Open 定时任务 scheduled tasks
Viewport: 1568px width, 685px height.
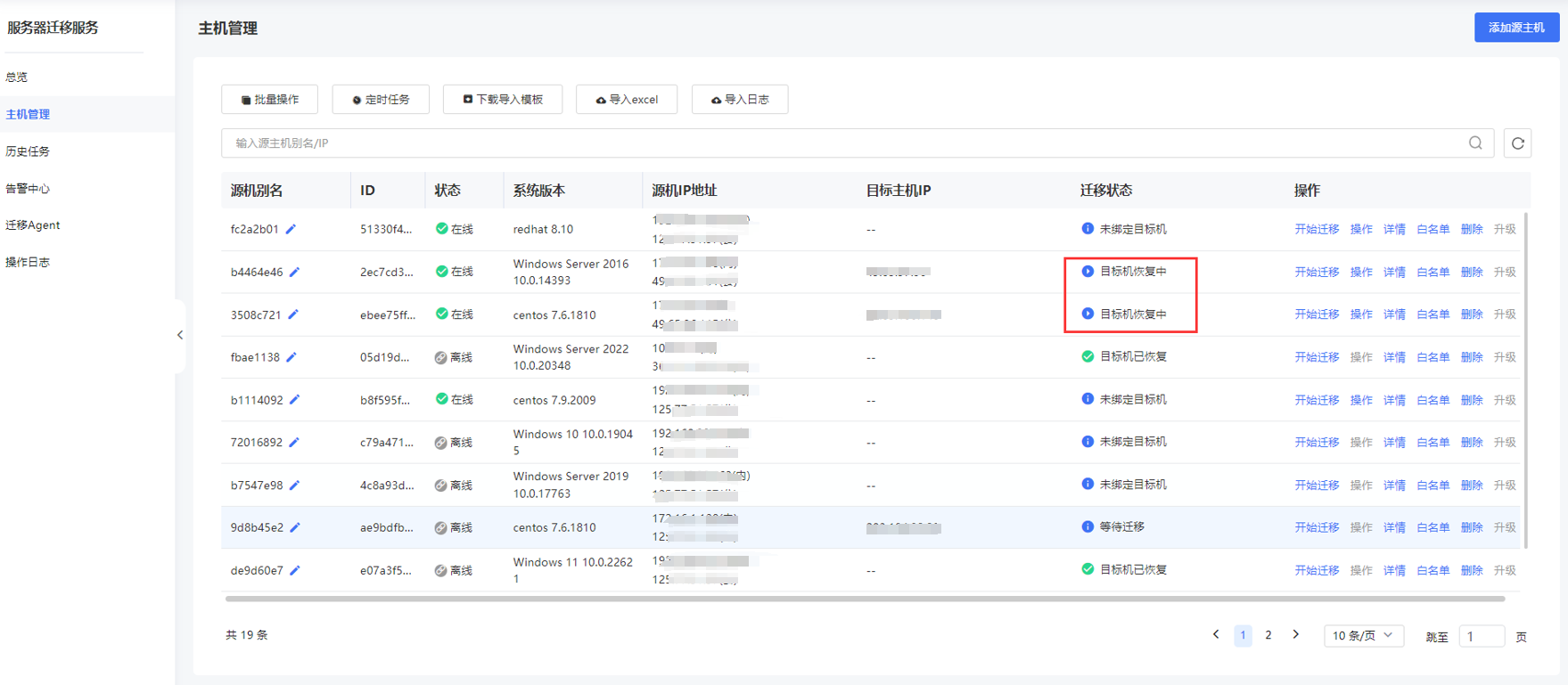pos(381,99)
